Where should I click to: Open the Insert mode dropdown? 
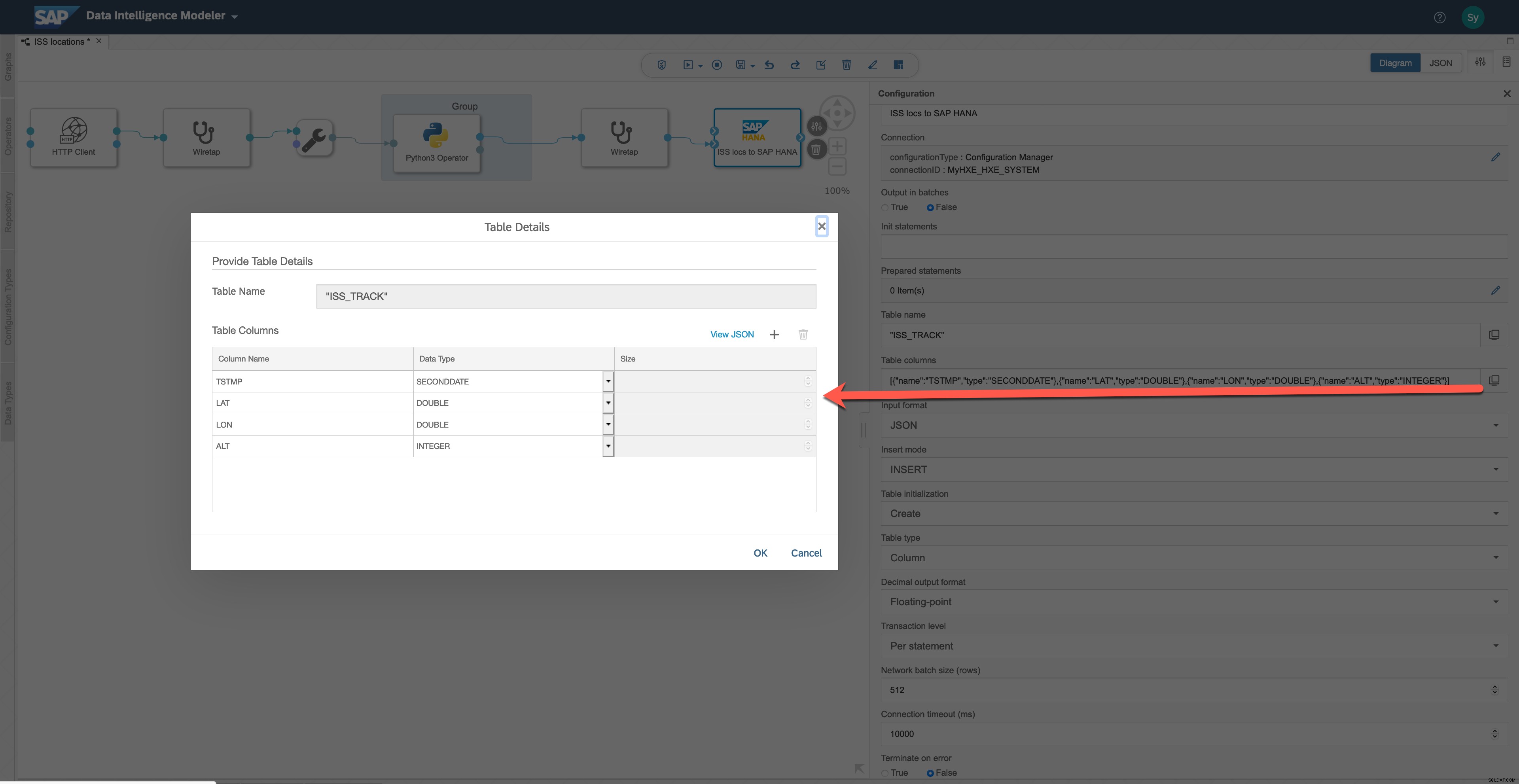pyautogui.click(x=1194, y=469)
